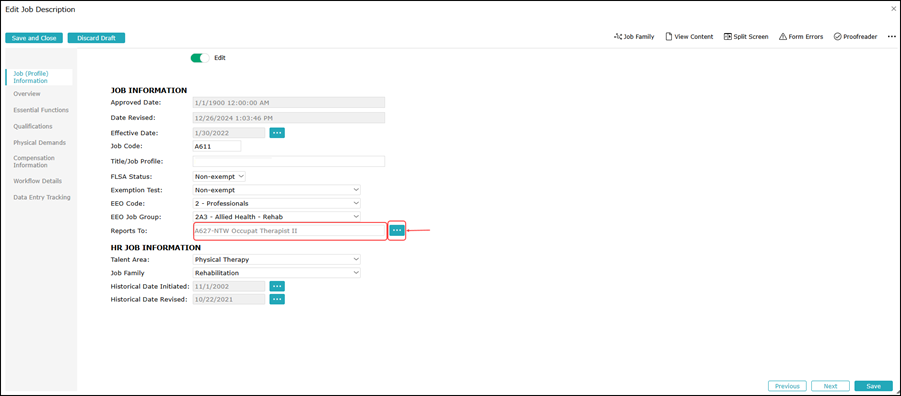The height and width of the screenshot is (396, 901).
Task: Click the Approved Date field
Action: tap(288, 102)
